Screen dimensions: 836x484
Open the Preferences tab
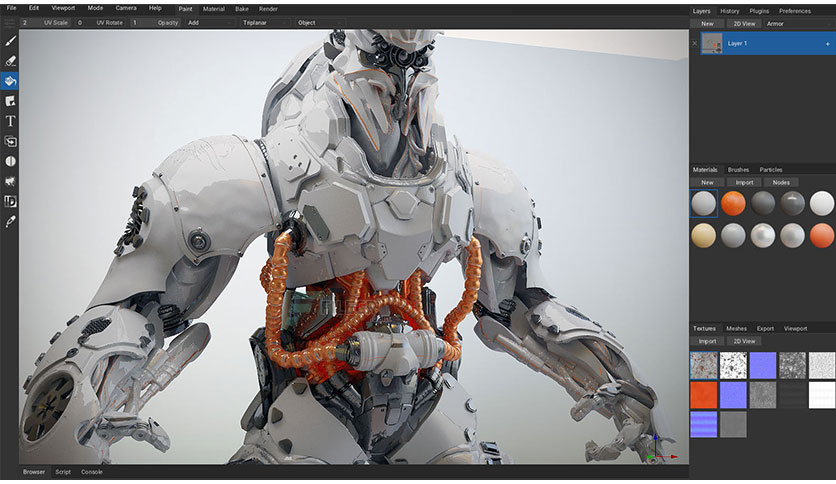794,11
